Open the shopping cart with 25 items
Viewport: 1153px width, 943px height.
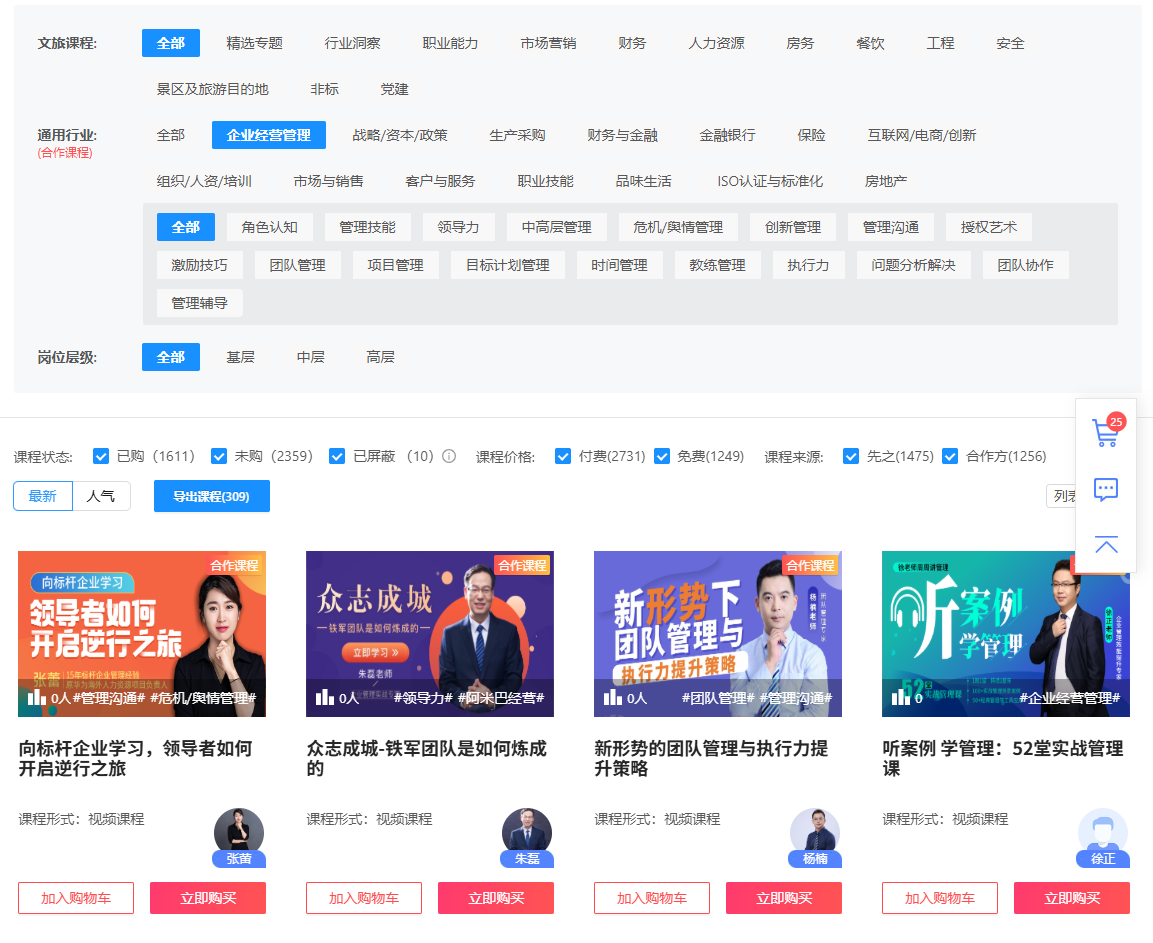pos(1105,433)
